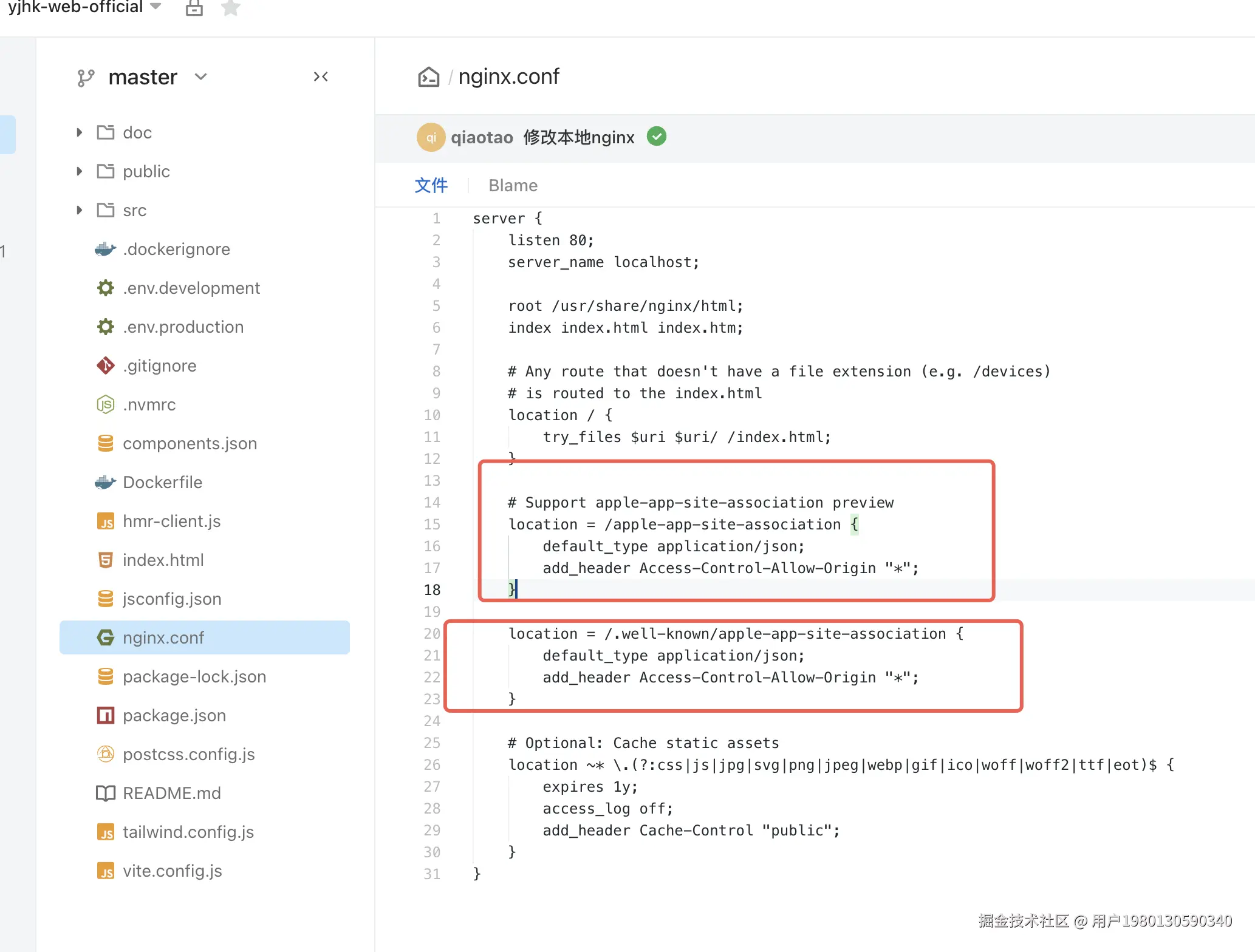Click the qiaotao author name
1255x952 pixels.
coord(482,137)
